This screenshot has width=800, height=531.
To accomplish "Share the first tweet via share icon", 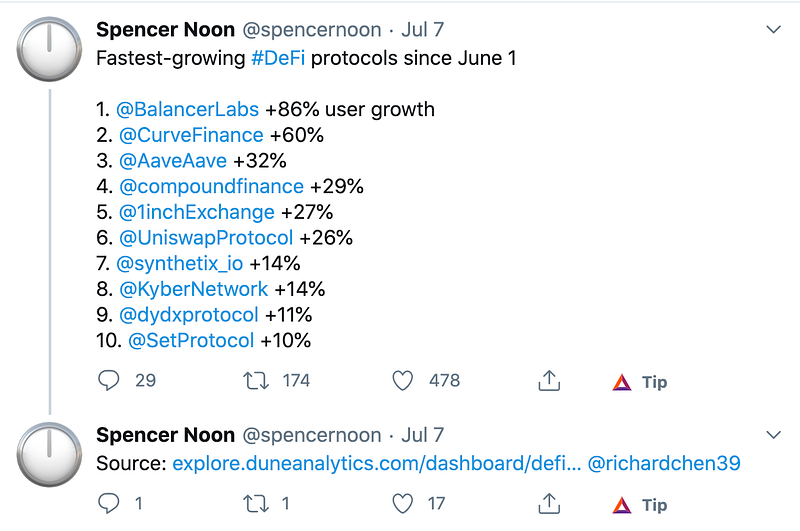I will pos(548,381).
